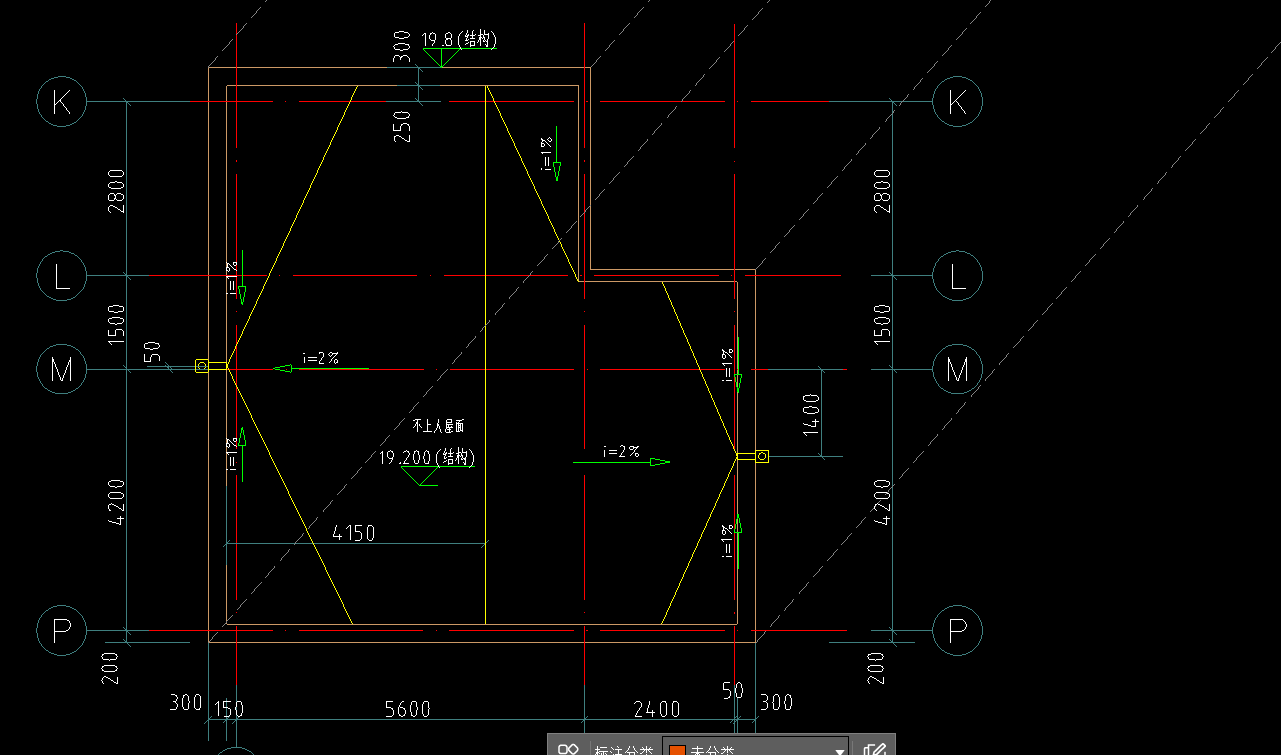Image resolution: width=1281 pixels, height=755 pixels.
Task: Select the 300 dimension at top
Action: (403, 46)
